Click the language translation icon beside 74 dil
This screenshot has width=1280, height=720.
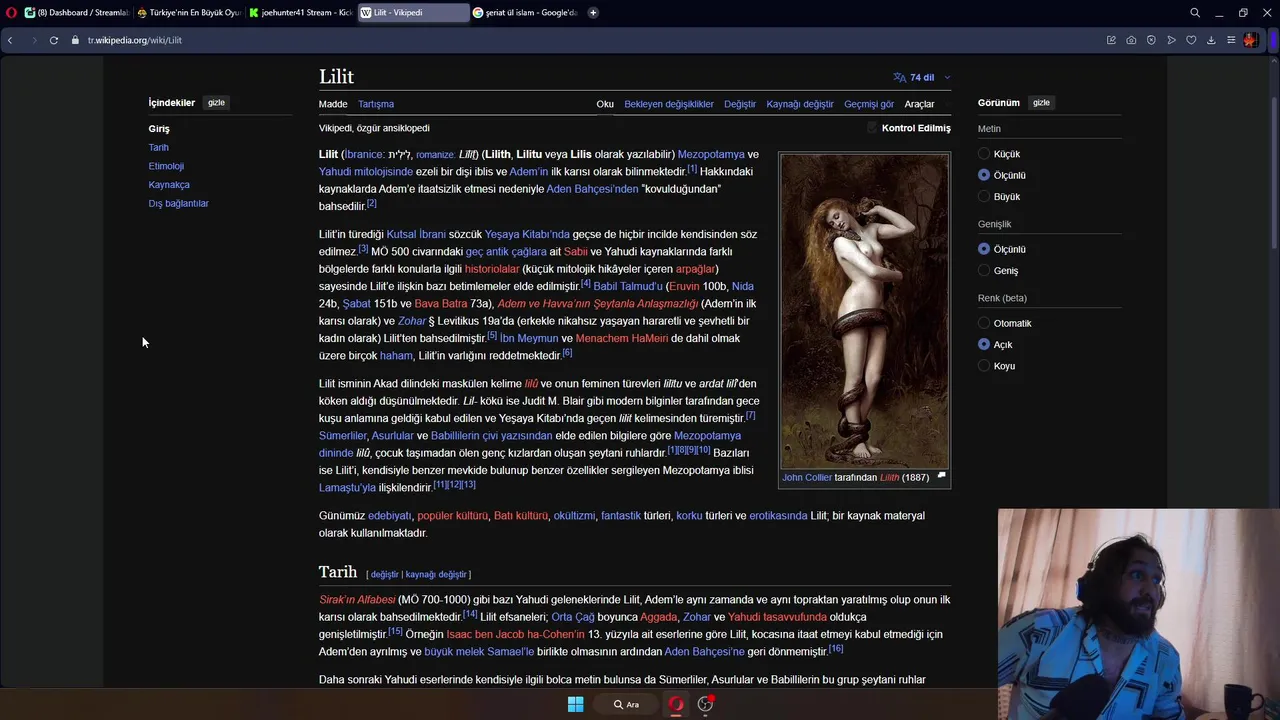click(x=899, y=77)
